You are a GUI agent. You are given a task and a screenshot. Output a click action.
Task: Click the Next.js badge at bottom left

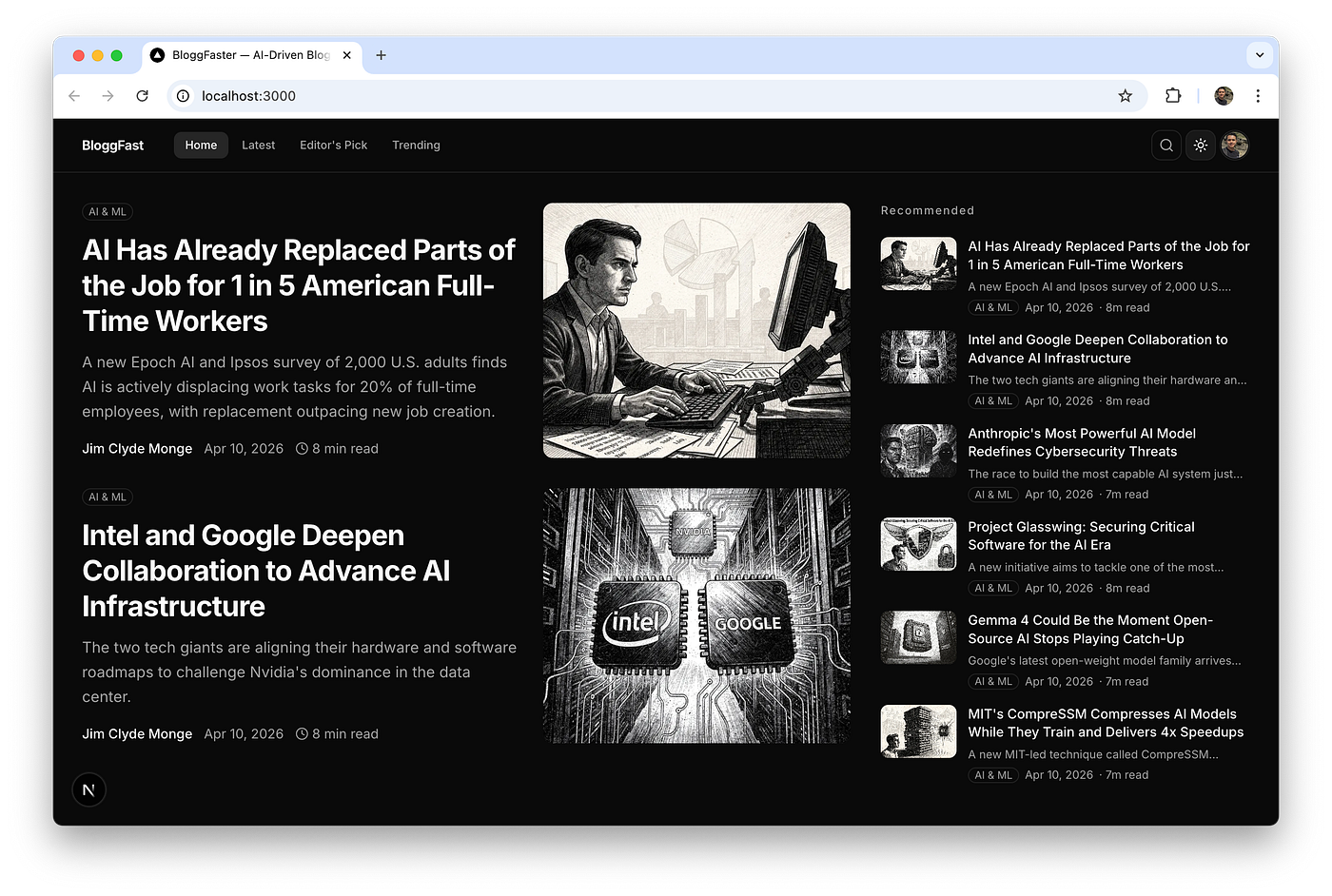click(x=88, y=789)
